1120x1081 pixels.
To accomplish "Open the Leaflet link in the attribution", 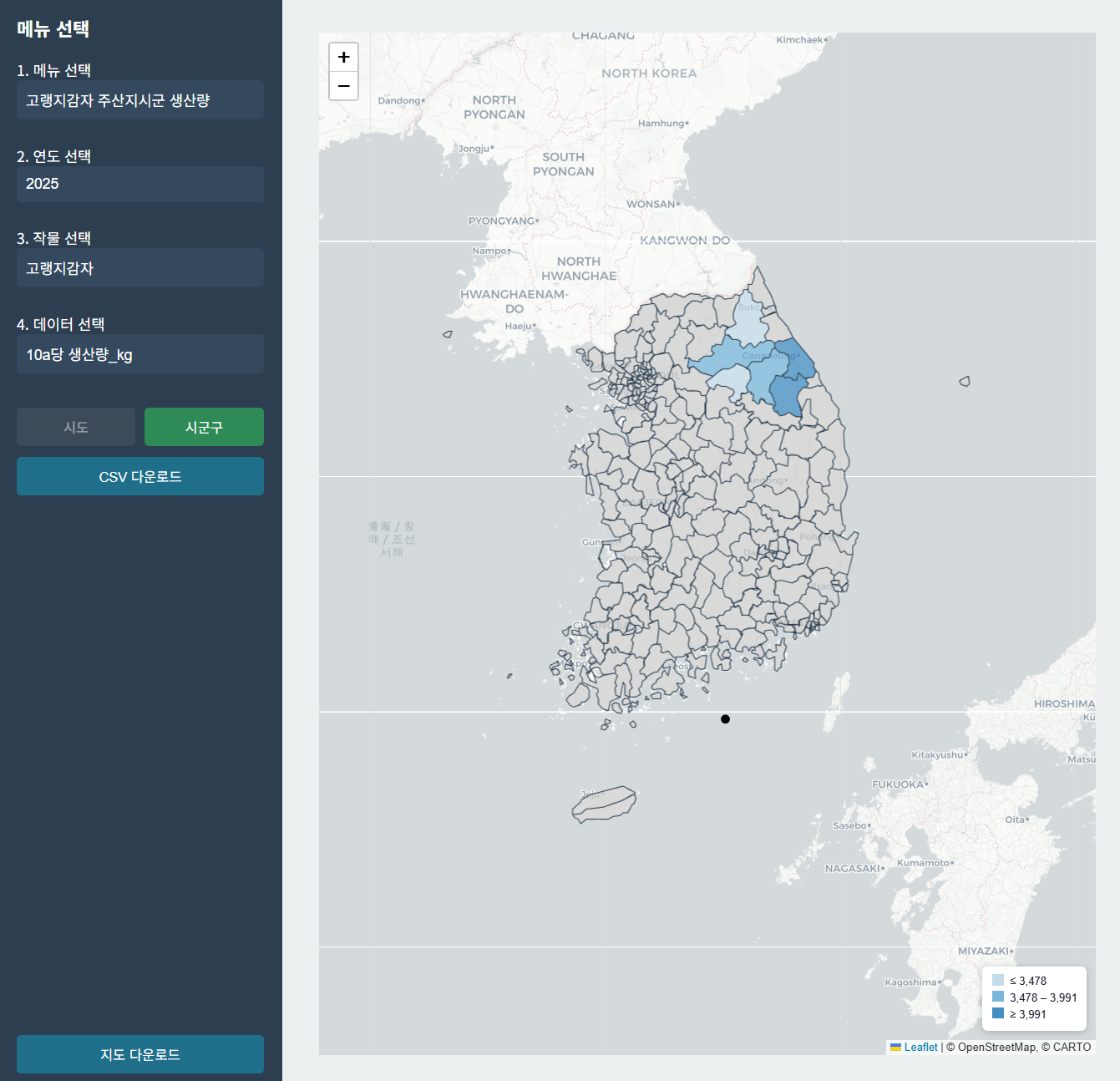I will click(920, 1047).
